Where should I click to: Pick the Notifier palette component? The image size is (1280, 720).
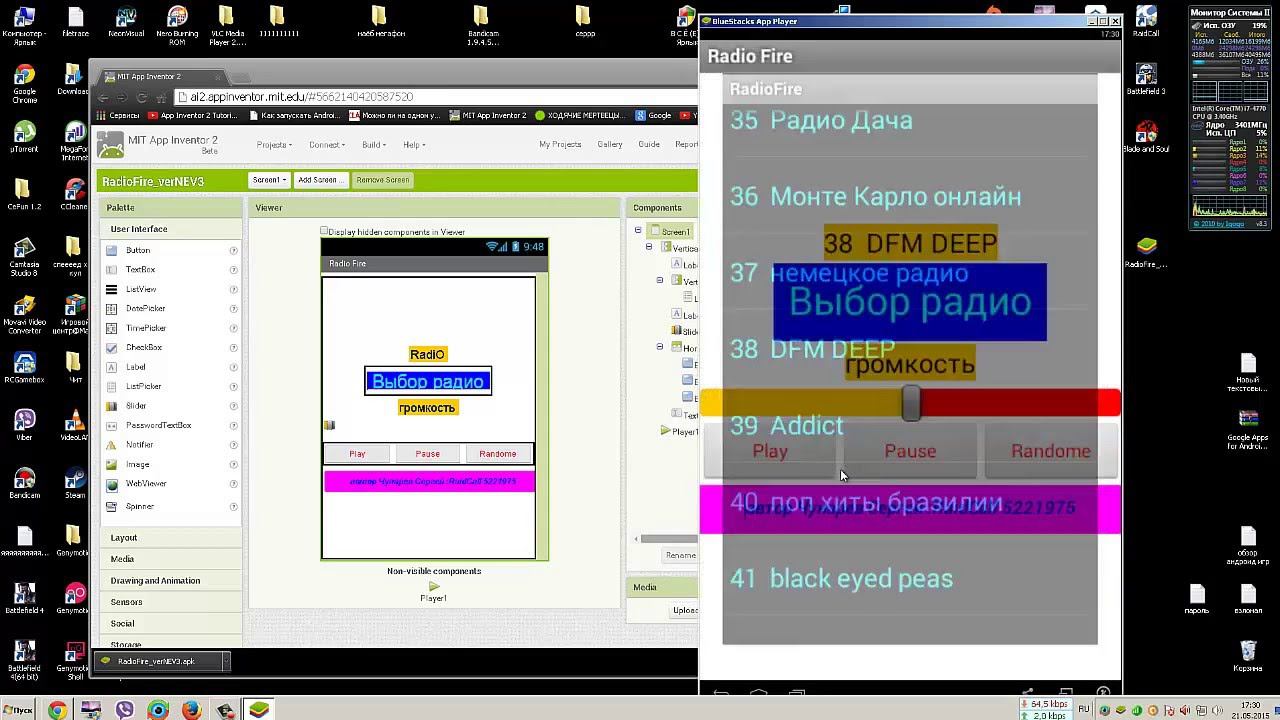(139, 445)
